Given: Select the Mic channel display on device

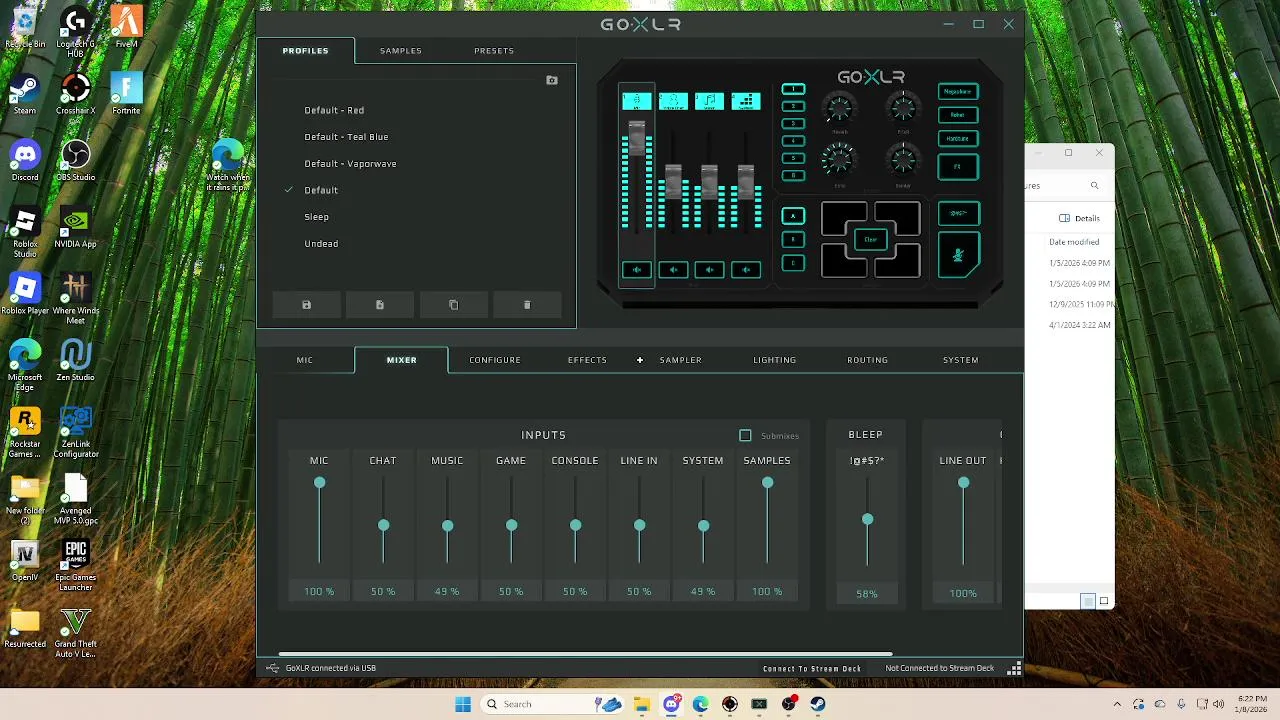Looking at the screenshot, I should [636, 101].
